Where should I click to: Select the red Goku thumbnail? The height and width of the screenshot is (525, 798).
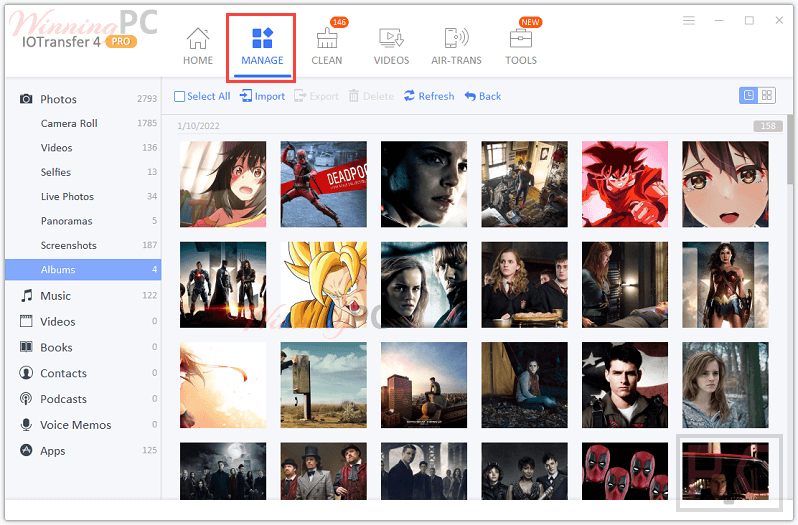click(x=625, y=184)
